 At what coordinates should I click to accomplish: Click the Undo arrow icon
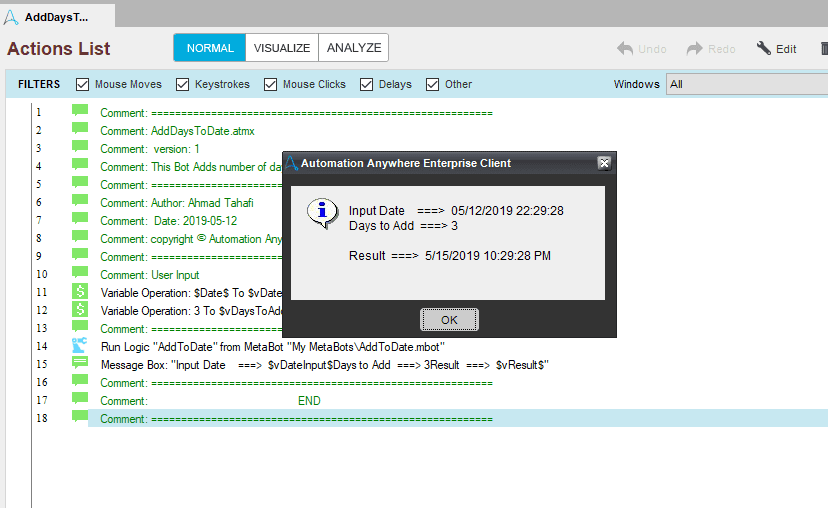625,49
